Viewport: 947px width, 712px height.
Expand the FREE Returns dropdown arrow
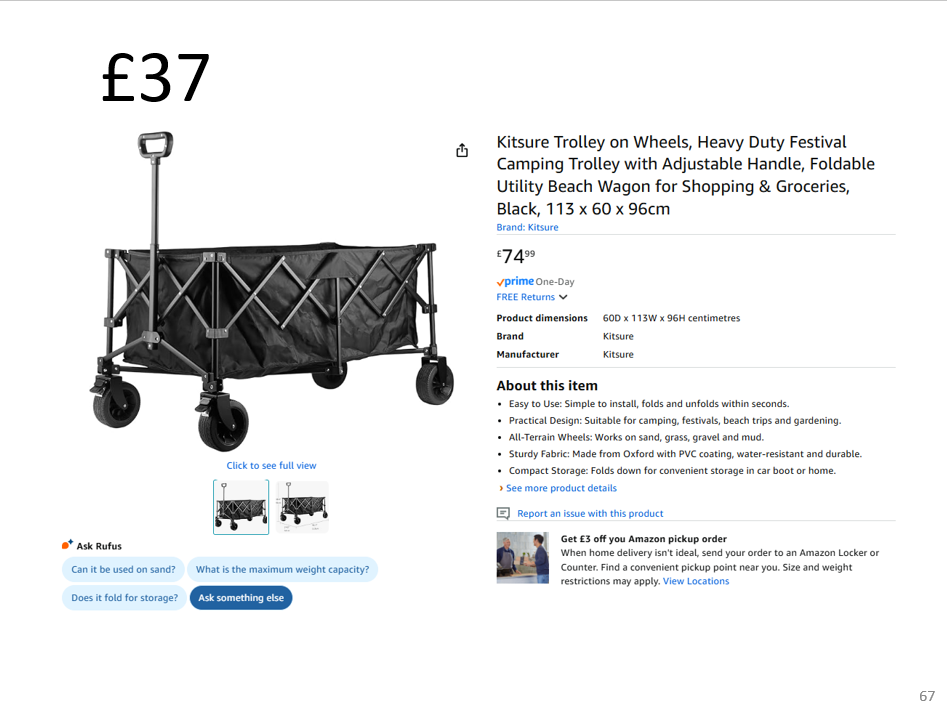pos(563,297)
